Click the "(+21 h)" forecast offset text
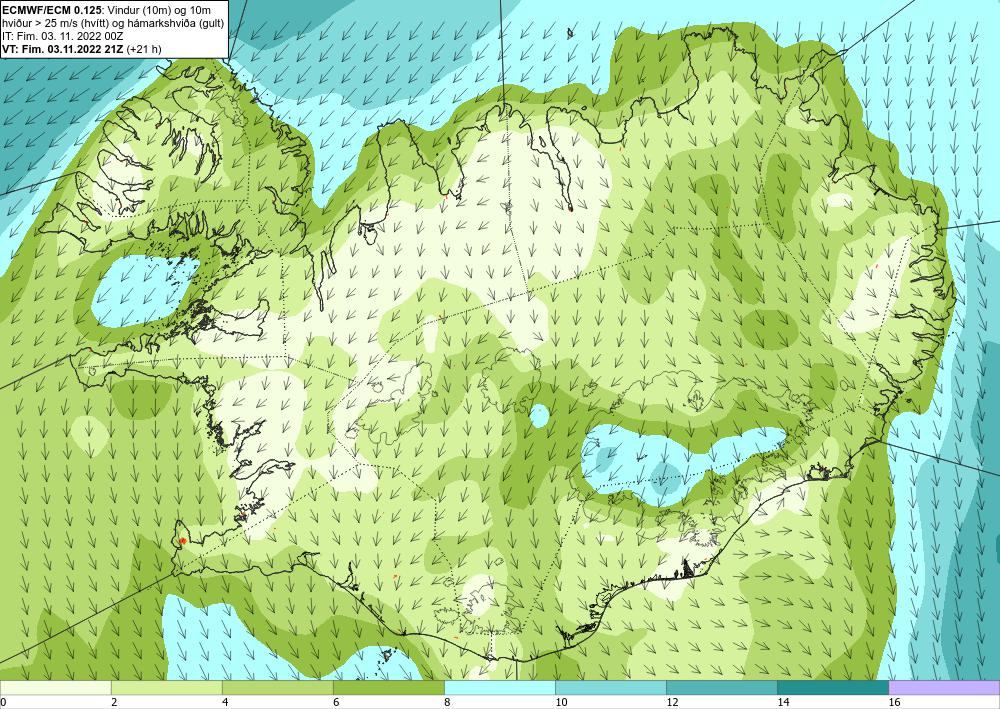Image resolution: width=1000 pixels, height=709 pixels. tap(144, 49)
